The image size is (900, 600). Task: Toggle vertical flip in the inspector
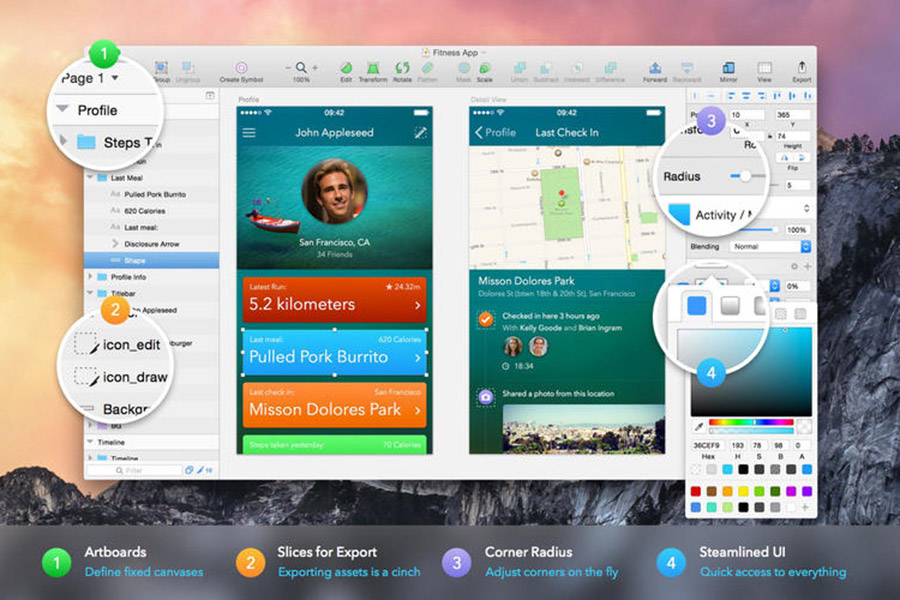(x=802, y=157)
